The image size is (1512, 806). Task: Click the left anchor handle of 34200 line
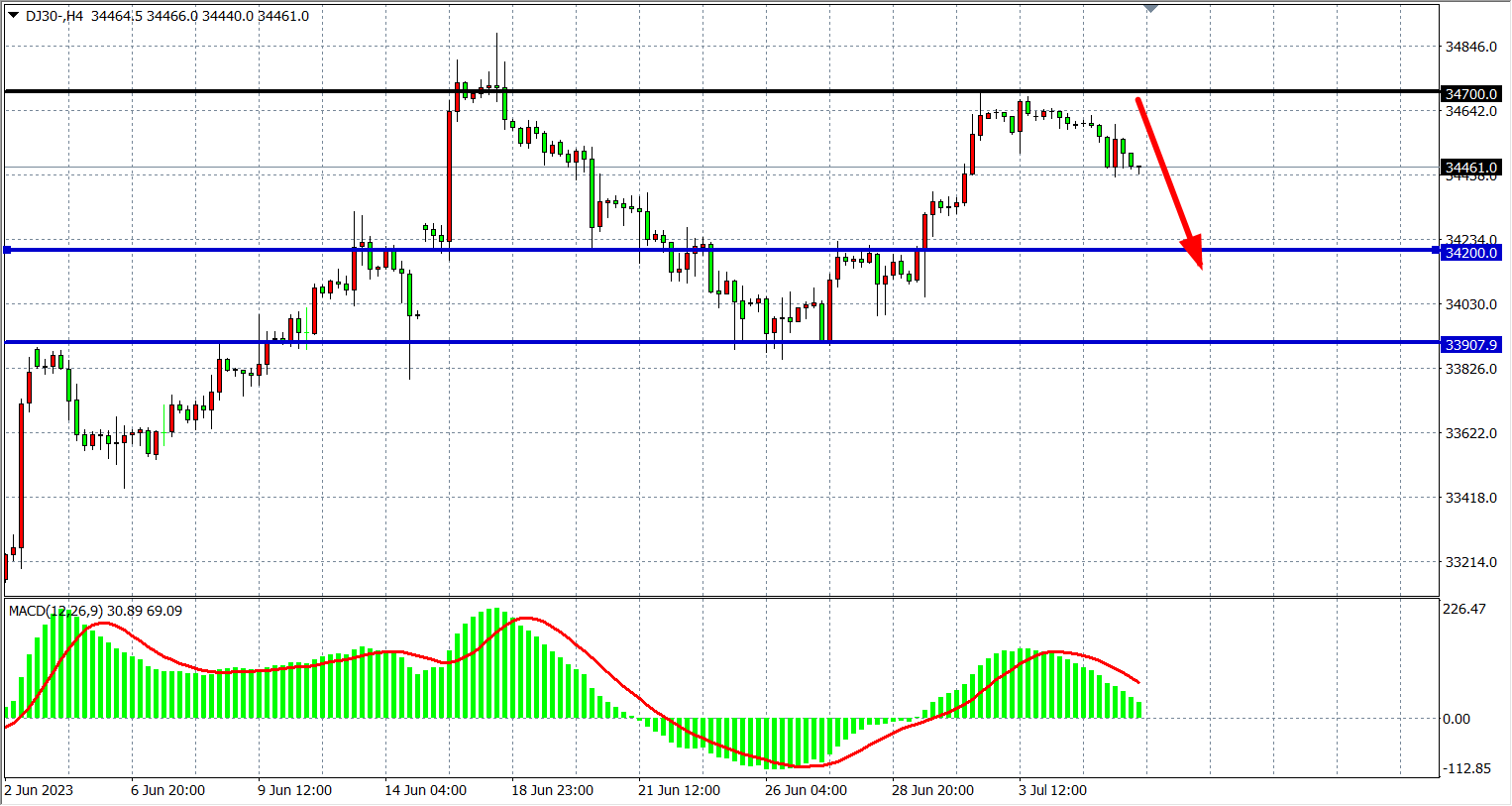(8, 250)
